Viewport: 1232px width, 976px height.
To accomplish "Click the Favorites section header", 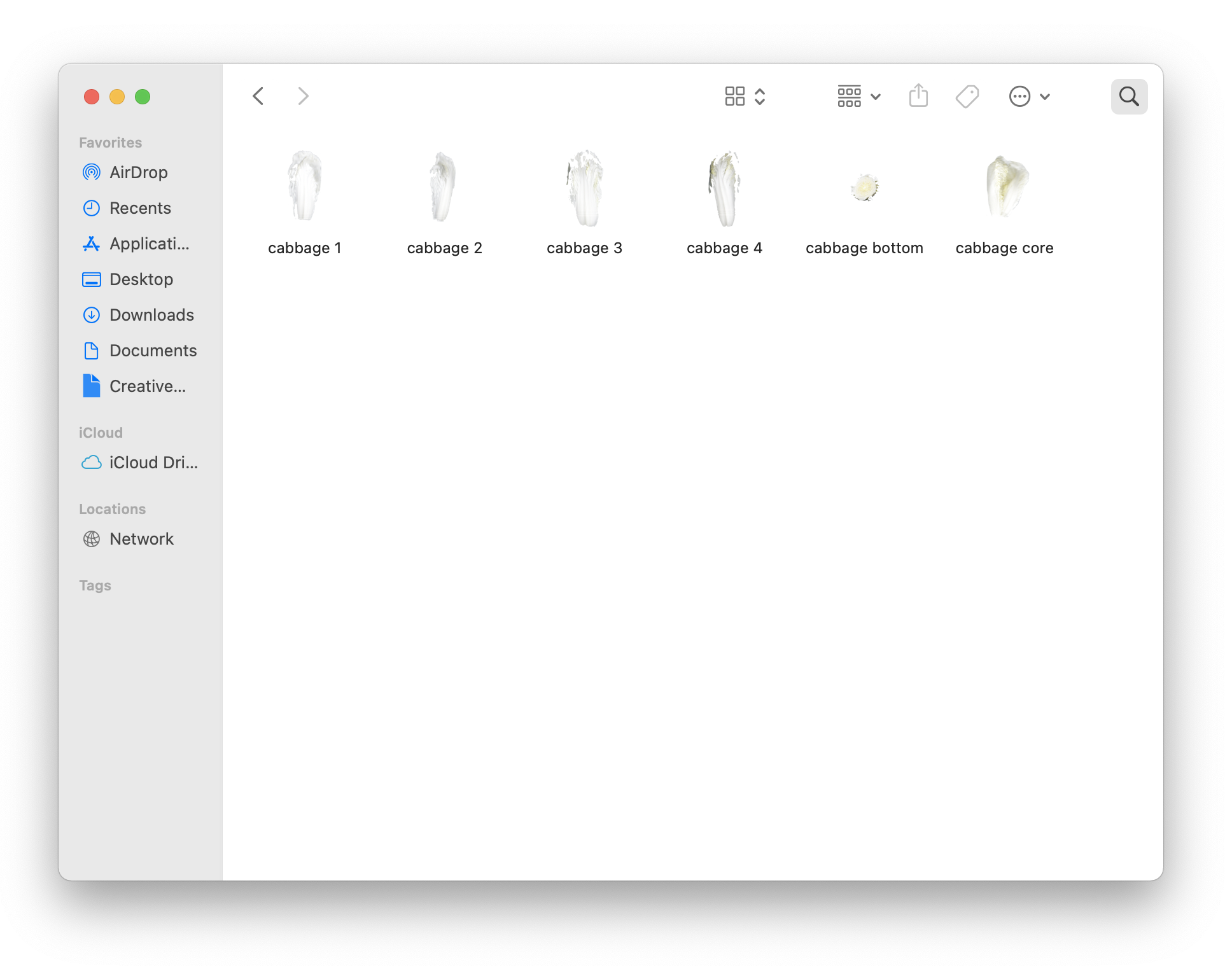I will 111,143.
